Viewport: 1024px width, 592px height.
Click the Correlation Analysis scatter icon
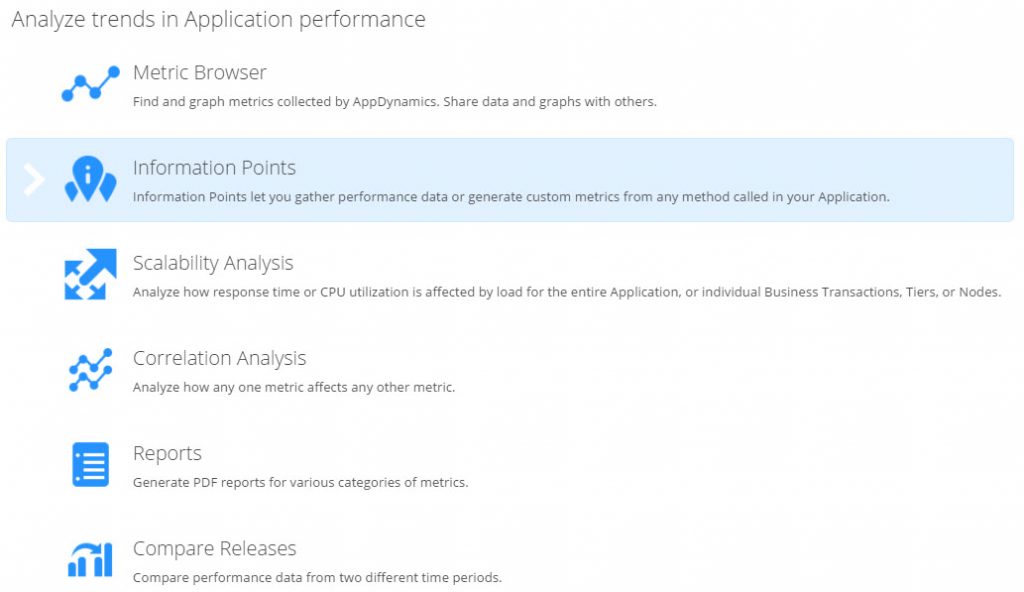pos(91,370)
